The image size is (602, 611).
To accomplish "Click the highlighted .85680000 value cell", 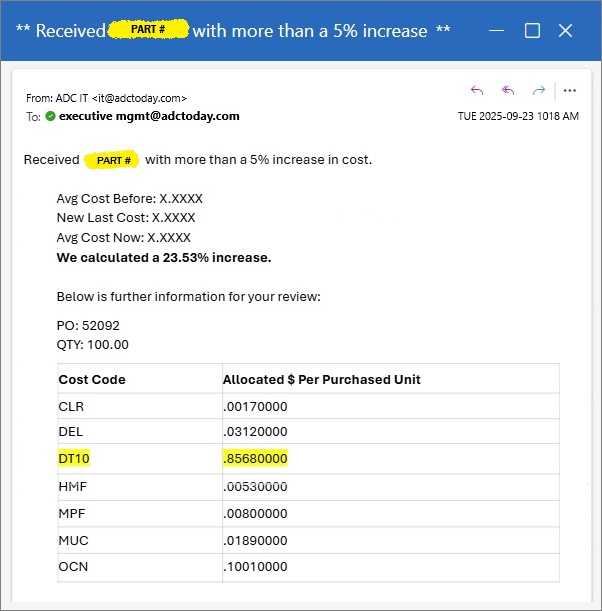I will click(x=255, y=459).
